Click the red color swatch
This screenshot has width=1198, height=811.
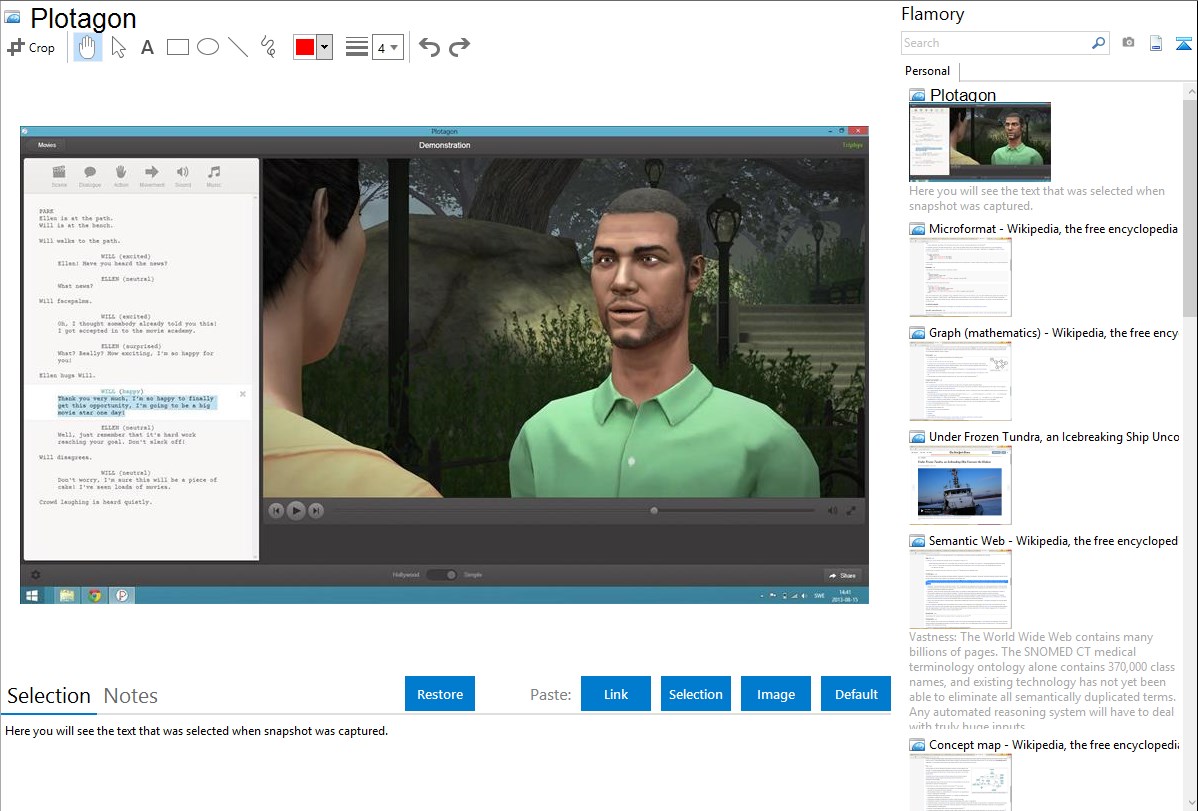[305, 47]
